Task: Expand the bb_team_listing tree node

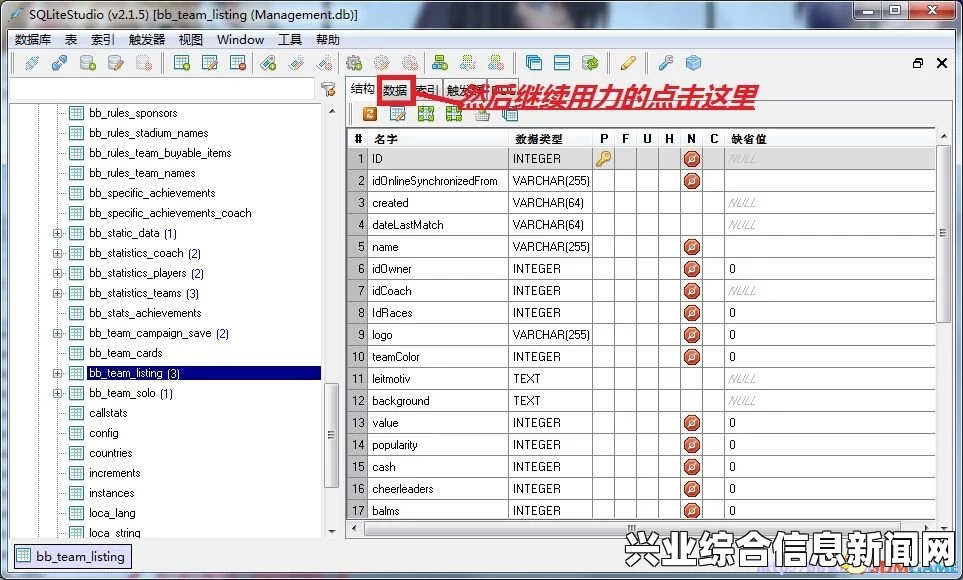Action: tap(57, 374)
